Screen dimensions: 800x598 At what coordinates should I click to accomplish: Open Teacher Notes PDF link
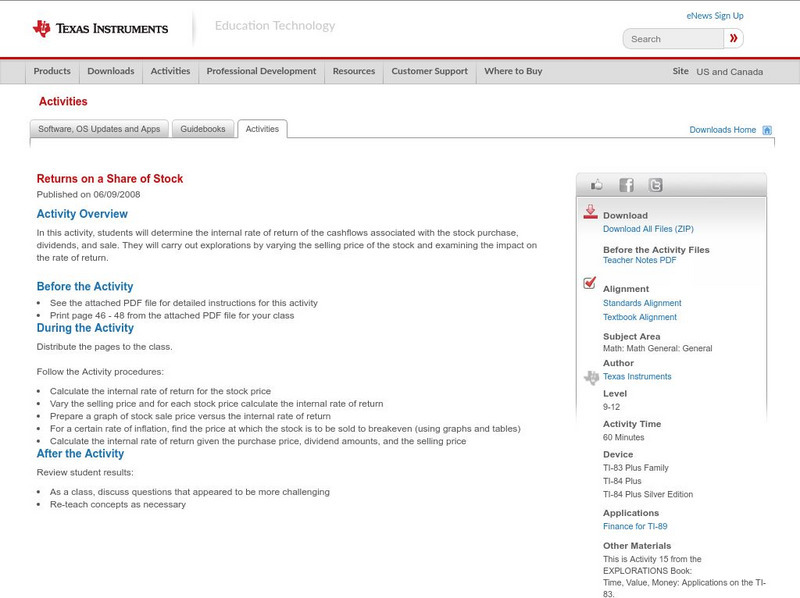tap(639, 260)
